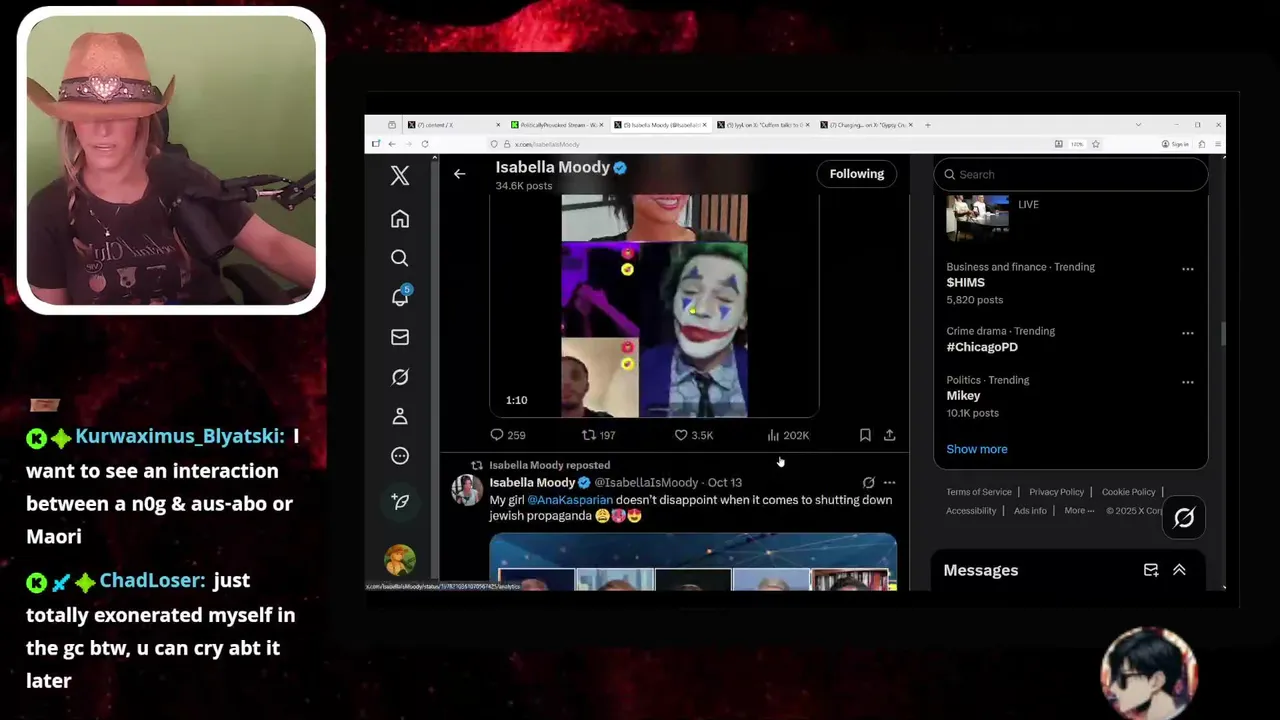
Task: Open new browser tab with plus
Action: 928,125
